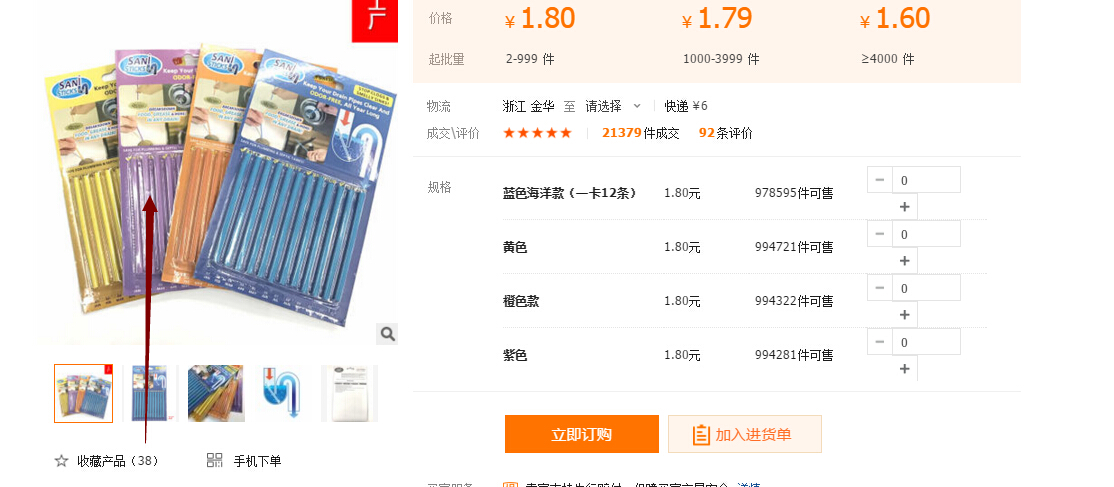Click the magnifier zoom icon on product image
This screenshot has width=1114, height=487.
[387, 333]
